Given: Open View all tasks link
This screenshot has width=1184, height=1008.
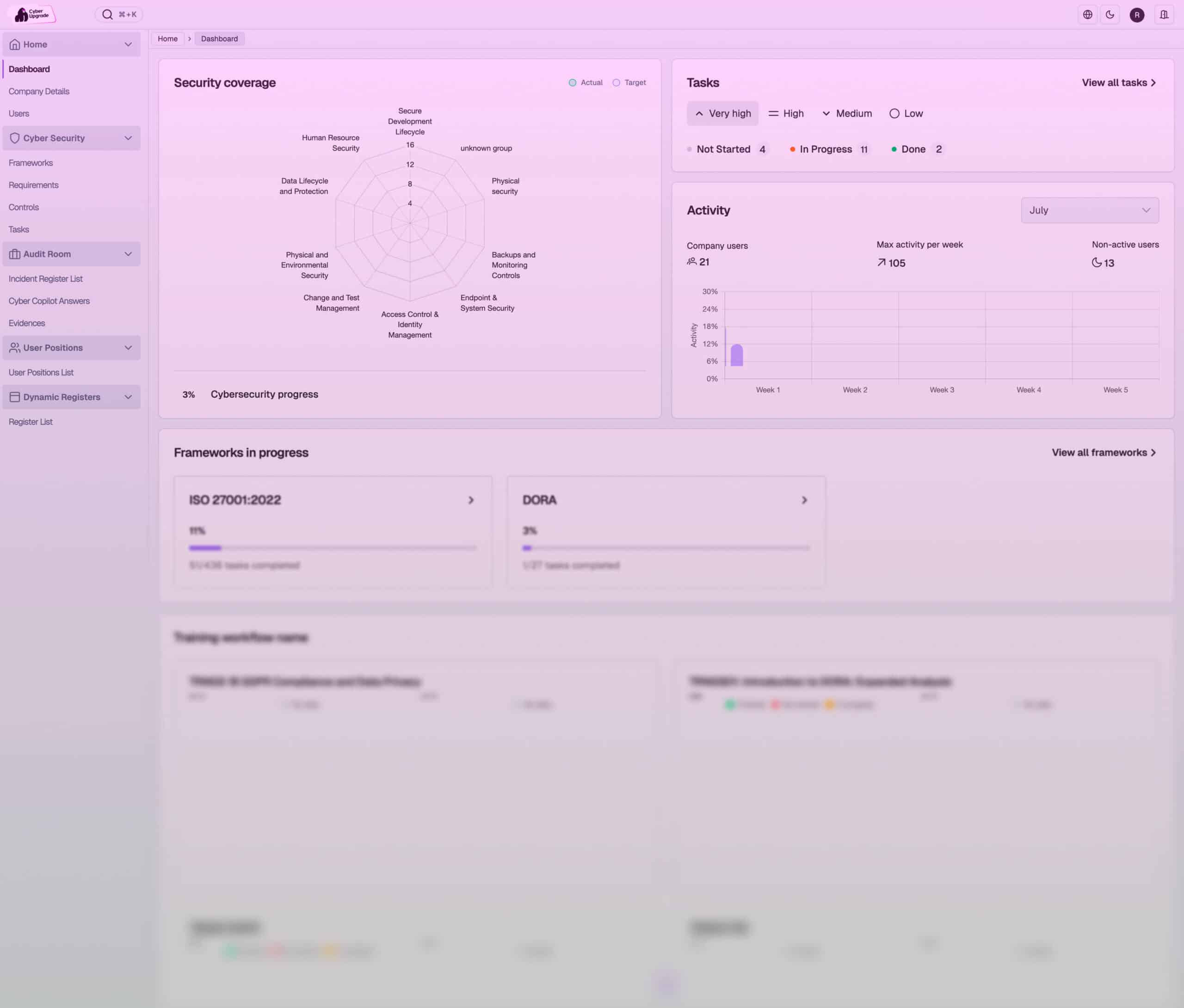Looking at the screenshot, I should [1118, 83].
